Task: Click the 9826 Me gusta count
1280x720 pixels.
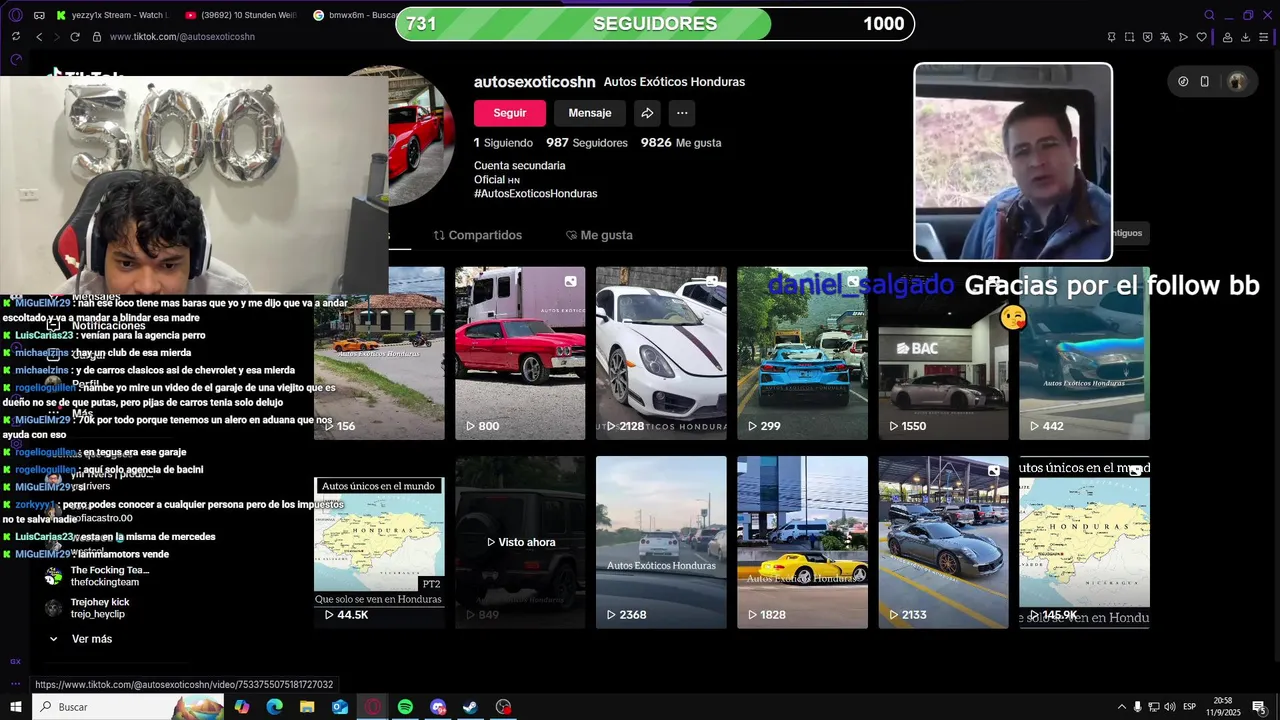Action: pyautogui.click(x=681, y=143)
